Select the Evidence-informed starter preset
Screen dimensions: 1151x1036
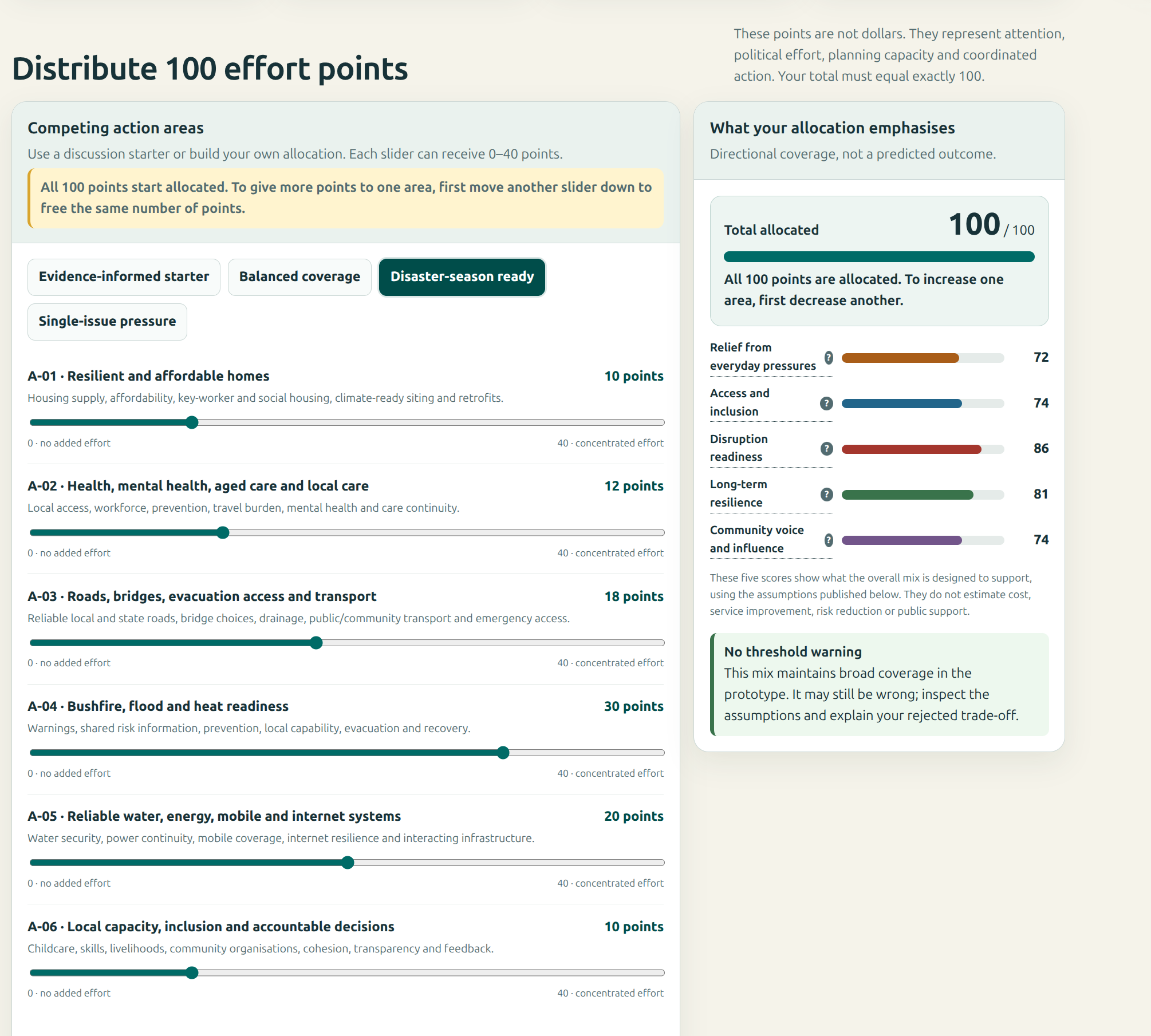coord(124,277)
